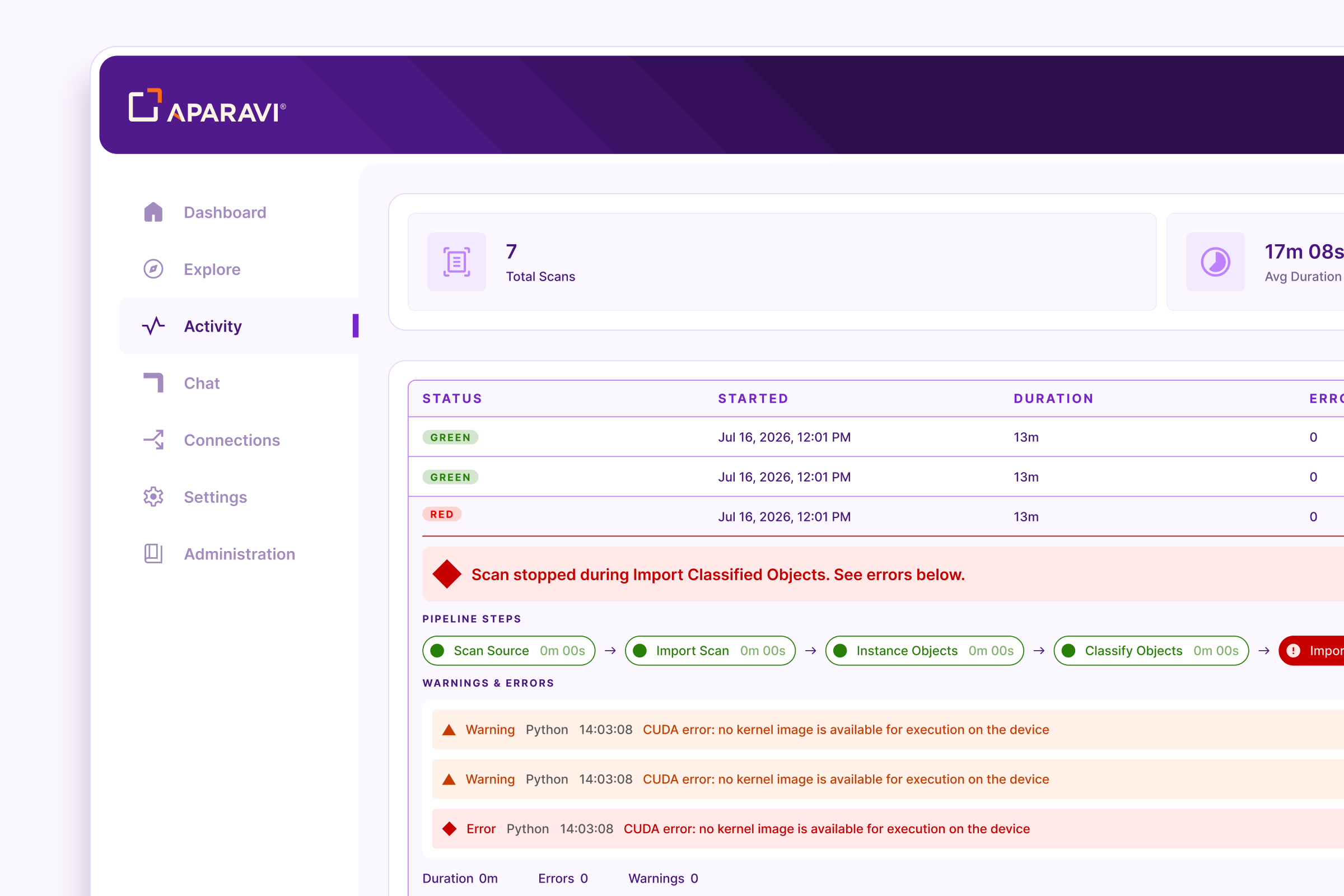Click exclamation icon on failed Import step

[x=1294, y=650]
